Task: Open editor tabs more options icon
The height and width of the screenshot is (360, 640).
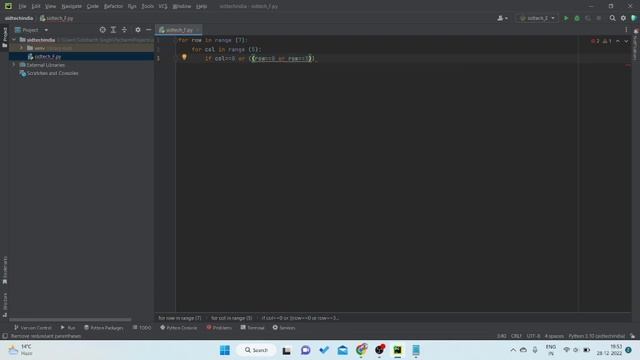Action: pyautogui.click(x=626, y=30)
